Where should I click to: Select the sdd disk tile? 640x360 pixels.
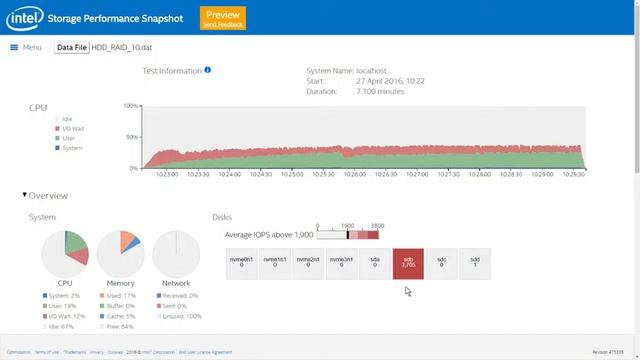475,264
